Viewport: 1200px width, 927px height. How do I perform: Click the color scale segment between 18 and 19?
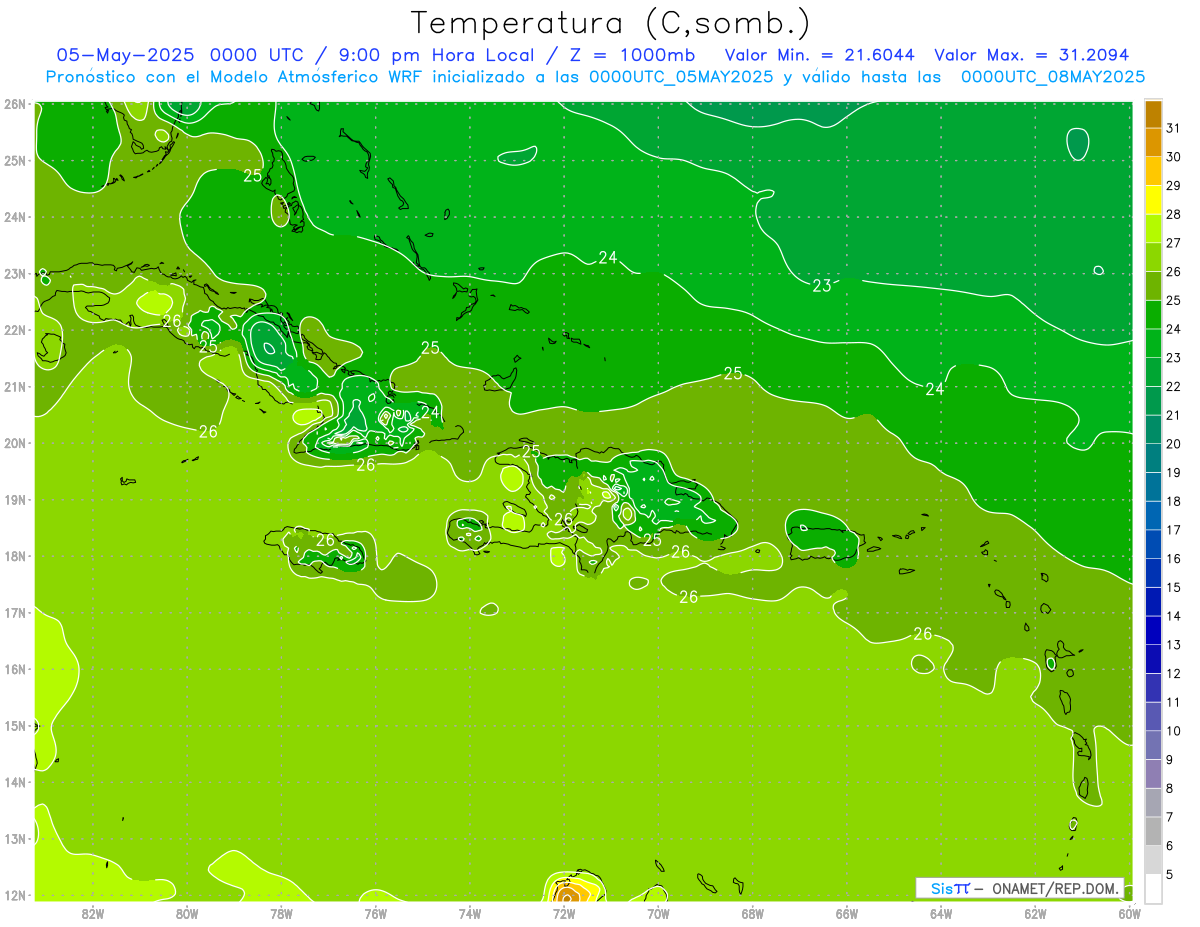(x=1153, y=487)
